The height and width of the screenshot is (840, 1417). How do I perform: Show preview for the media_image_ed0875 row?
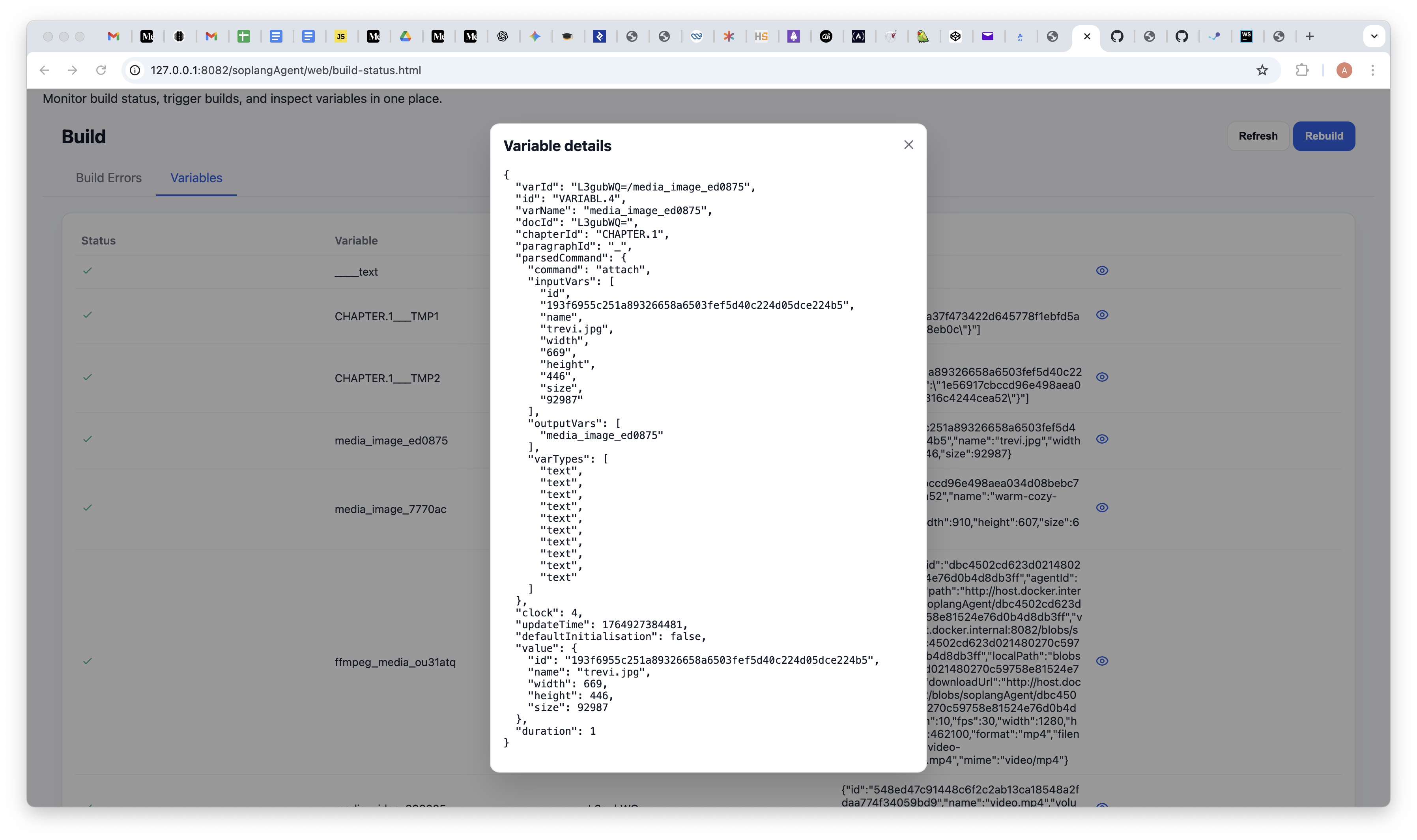pyautogui.click(x=1103, y=439)
